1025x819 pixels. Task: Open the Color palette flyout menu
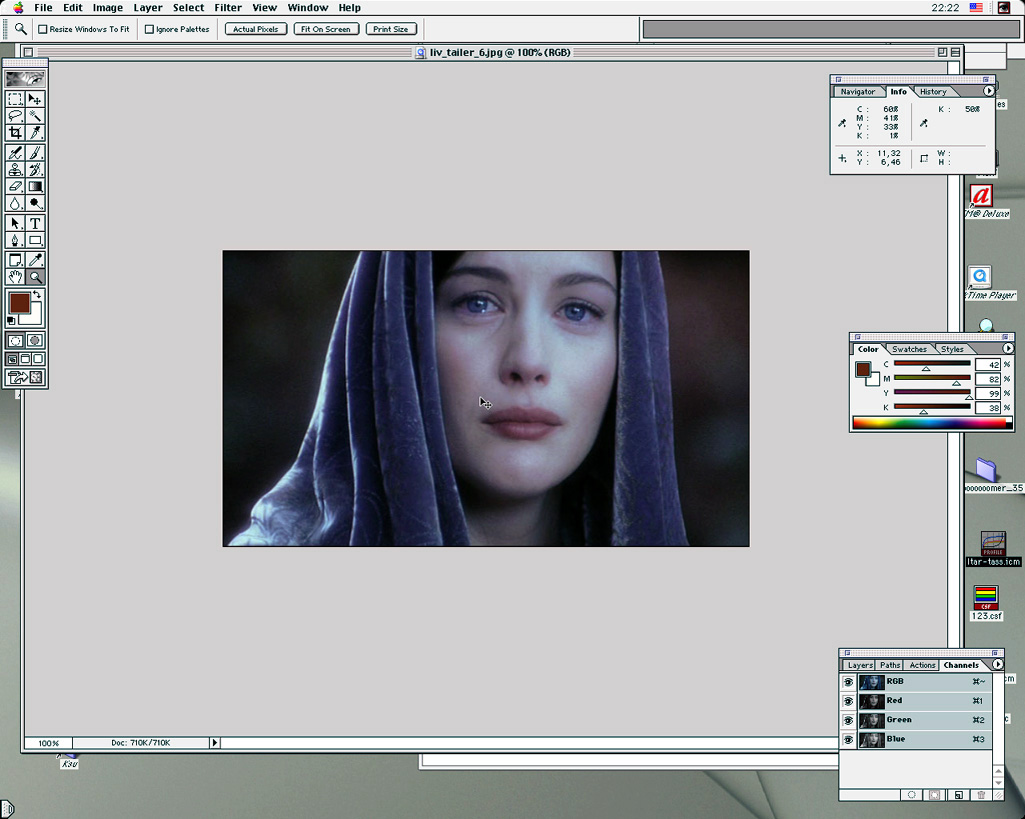tap(1007, 348)
